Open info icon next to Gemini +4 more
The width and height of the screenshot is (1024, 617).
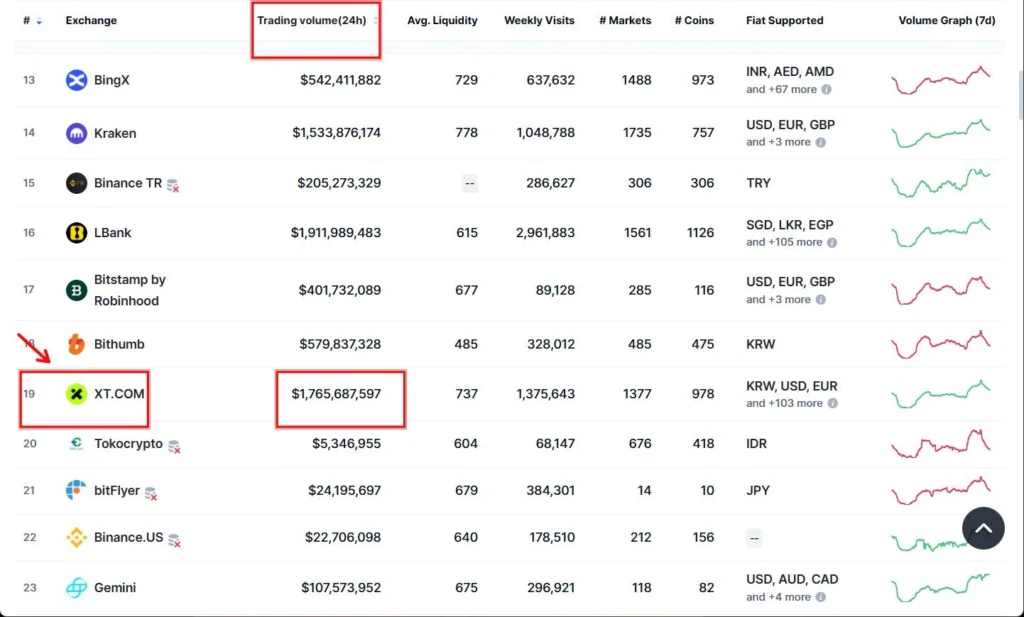coord(821,597)
